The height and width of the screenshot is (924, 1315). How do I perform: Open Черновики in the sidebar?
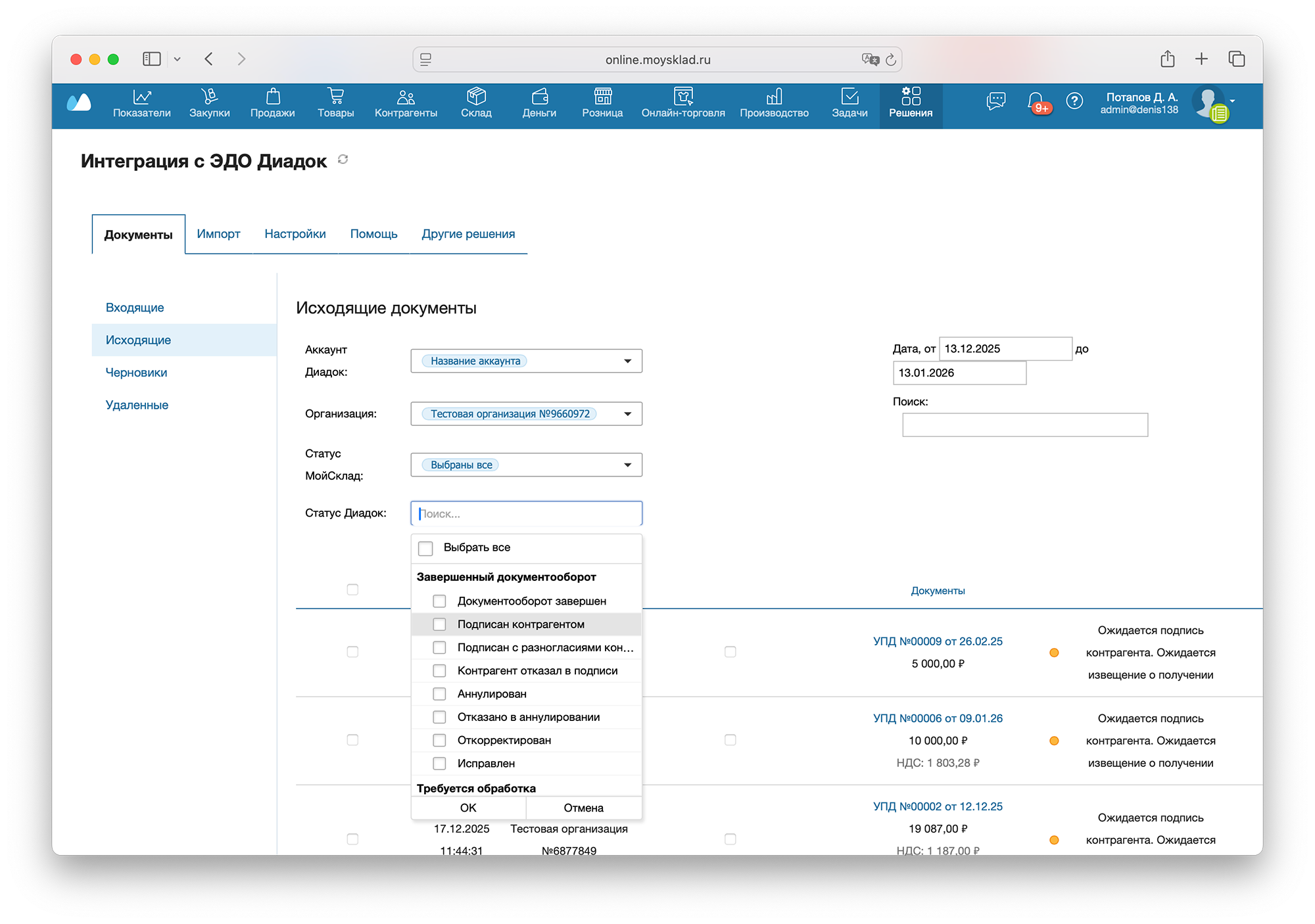136,373
